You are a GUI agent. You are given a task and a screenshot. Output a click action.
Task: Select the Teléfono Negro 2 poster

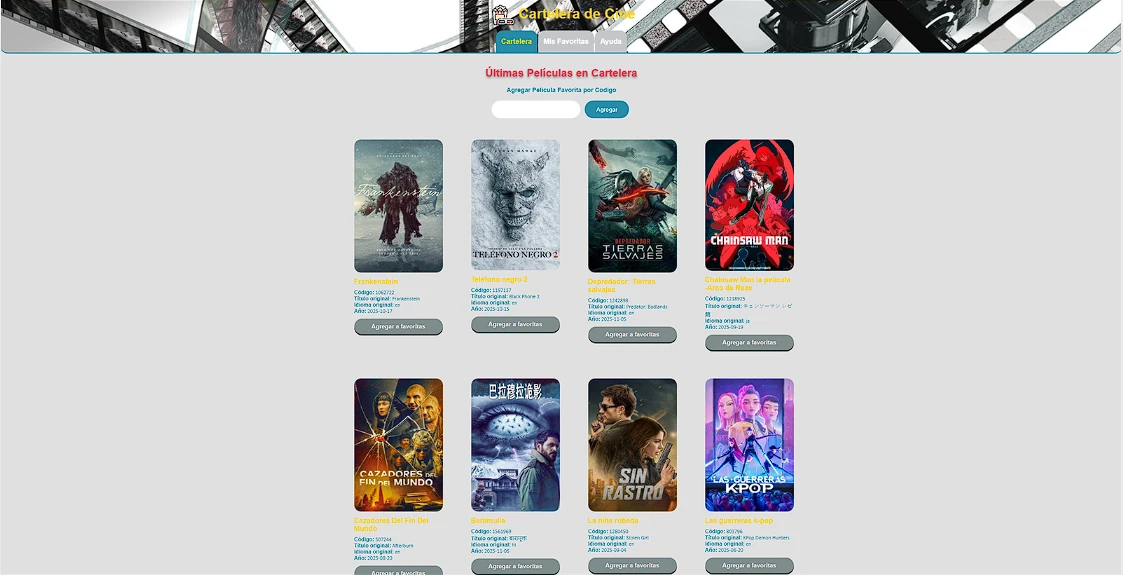click(x=516, y=205)
